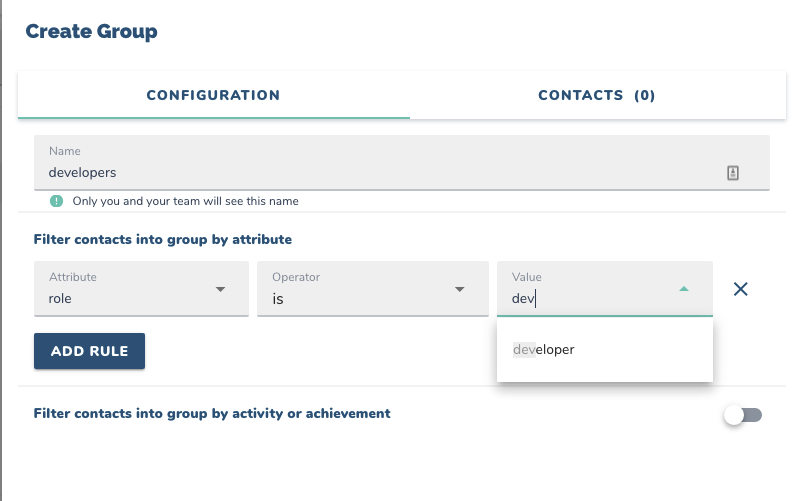800x501 pixels.
Task: Click the "Name" label above developers
Action: pyautogui.click(x=65, y=151)
